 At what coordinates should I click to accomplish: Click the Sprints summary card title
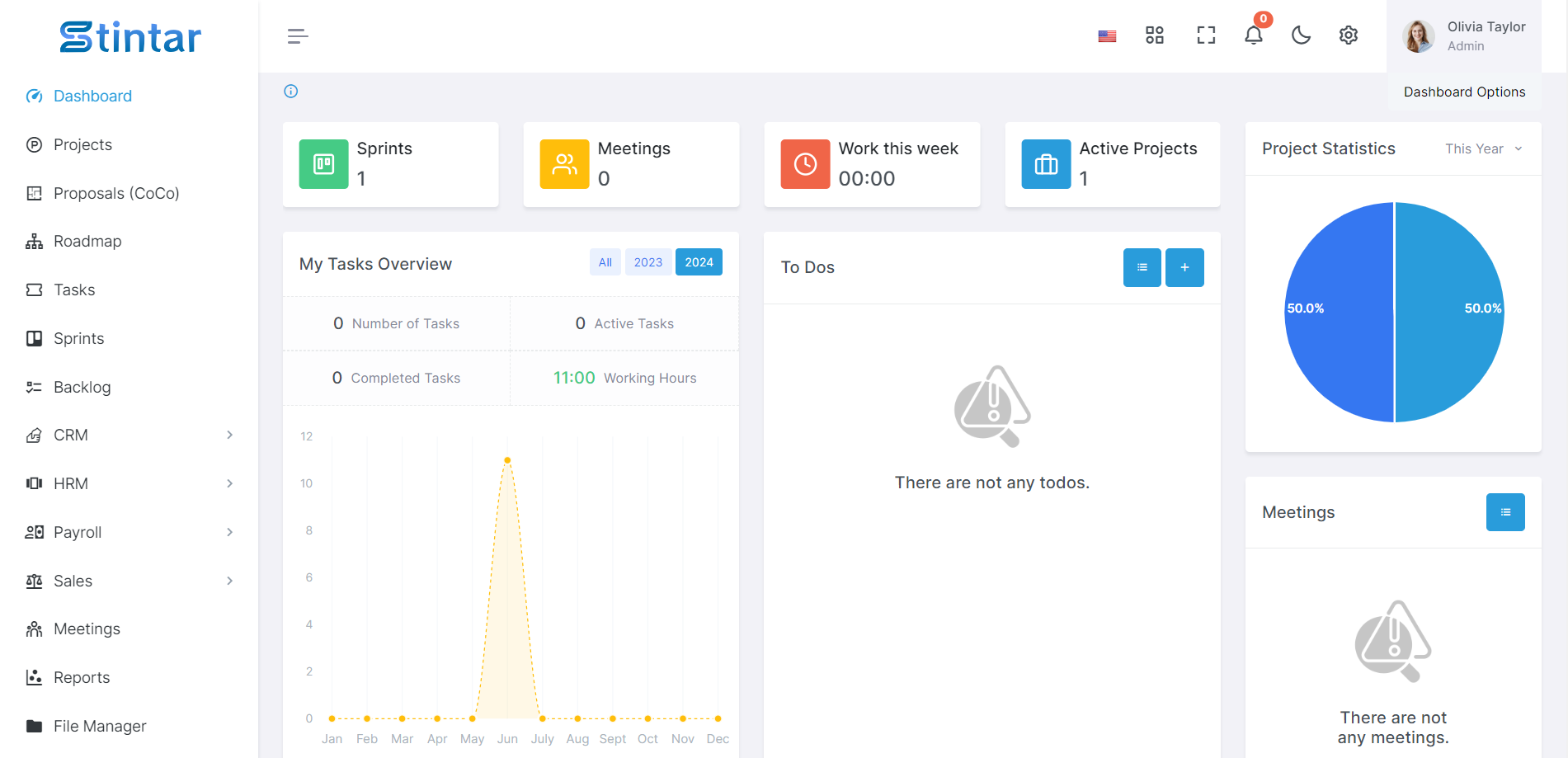[384, 148]
